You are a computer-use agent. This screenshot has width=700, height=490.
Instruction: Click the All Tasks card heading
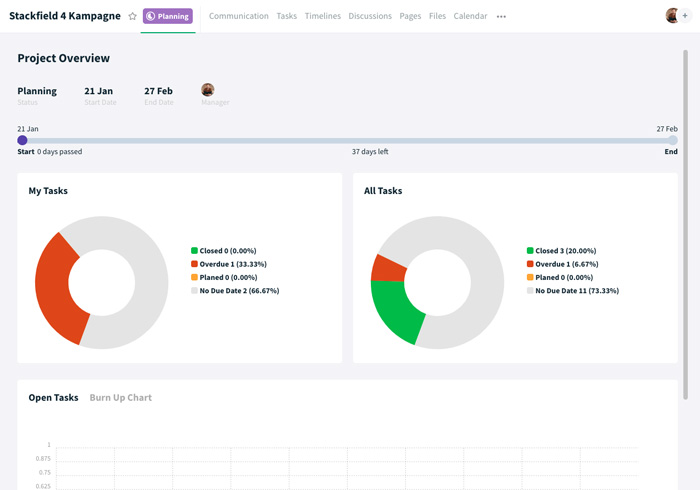click(x=383, y=191)
